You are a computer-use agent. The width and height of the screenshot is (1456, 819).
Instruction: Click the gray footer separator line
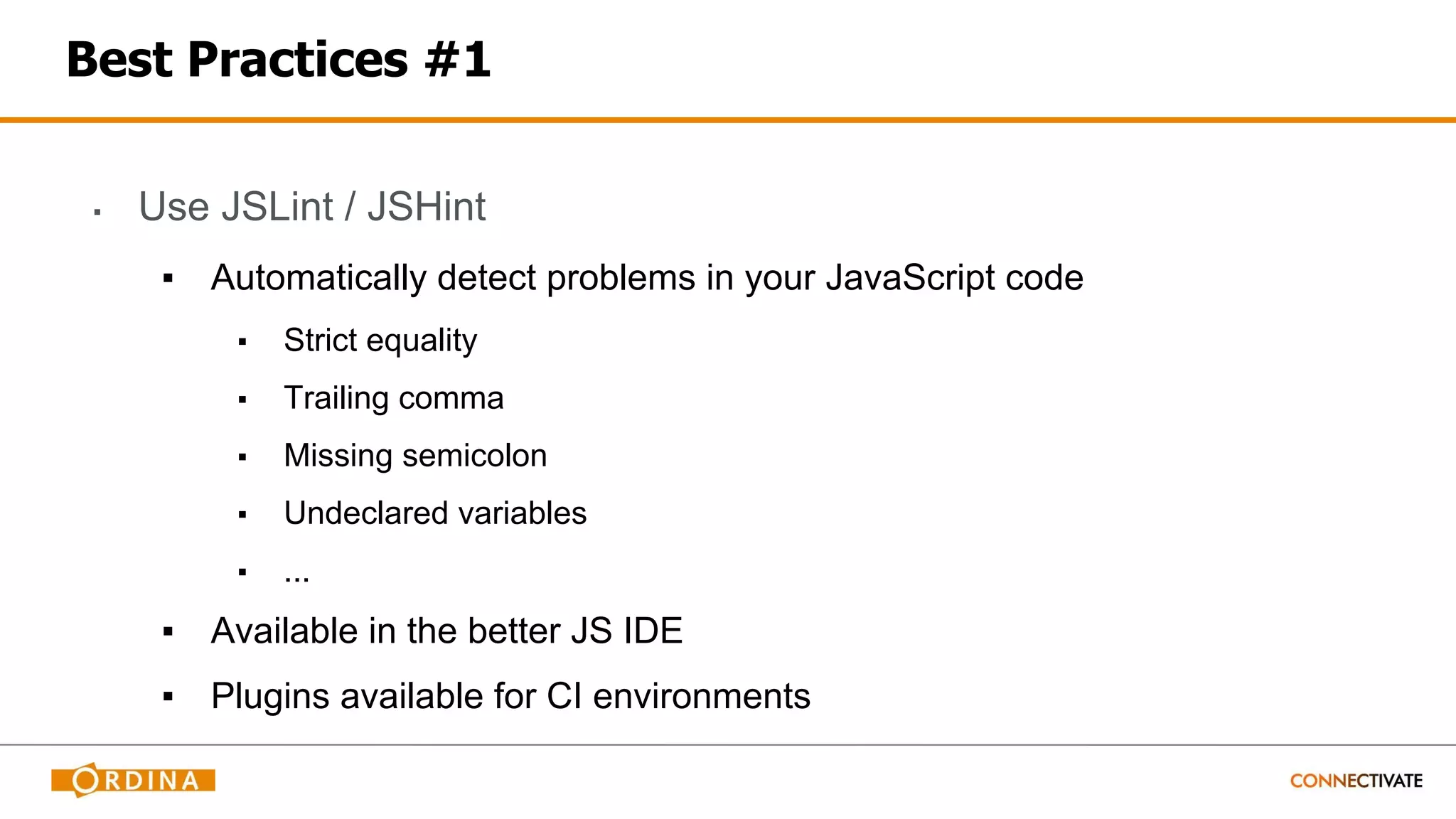(x=728, y=744)
